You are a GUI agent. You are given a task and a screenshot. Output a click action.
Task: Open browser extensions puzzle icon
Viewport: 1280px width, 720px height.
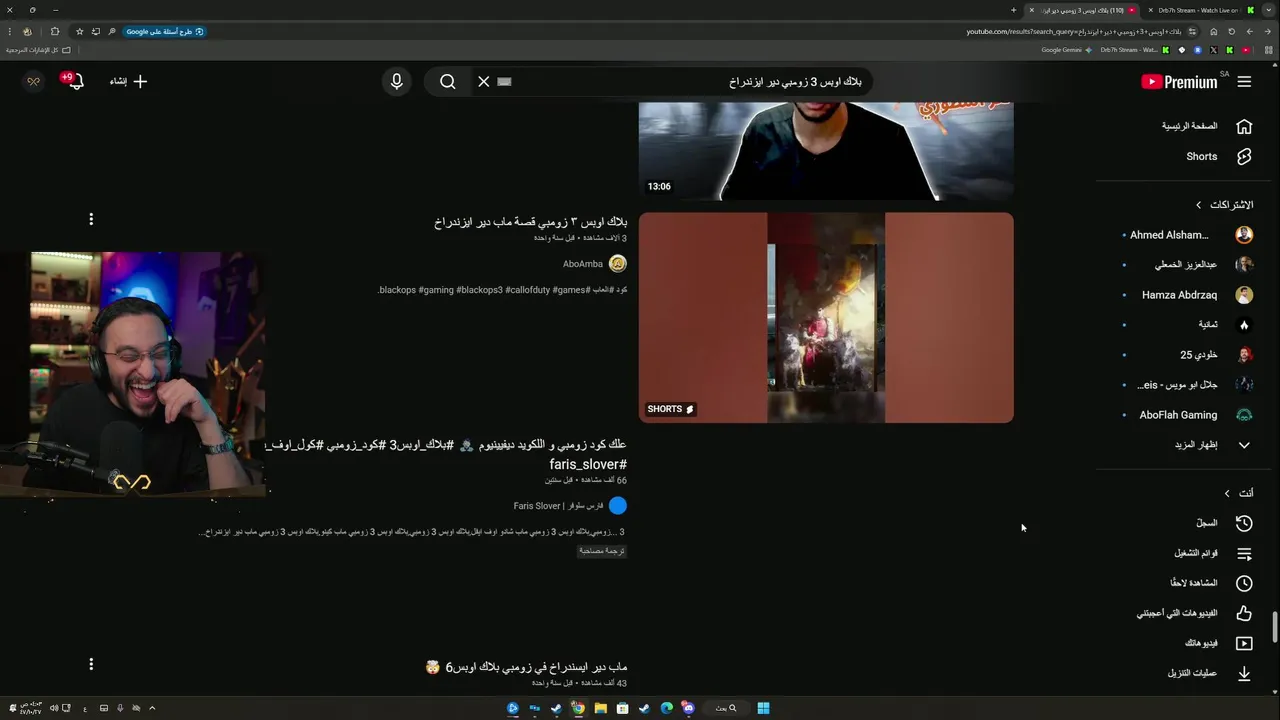click(x=55, y=32)
